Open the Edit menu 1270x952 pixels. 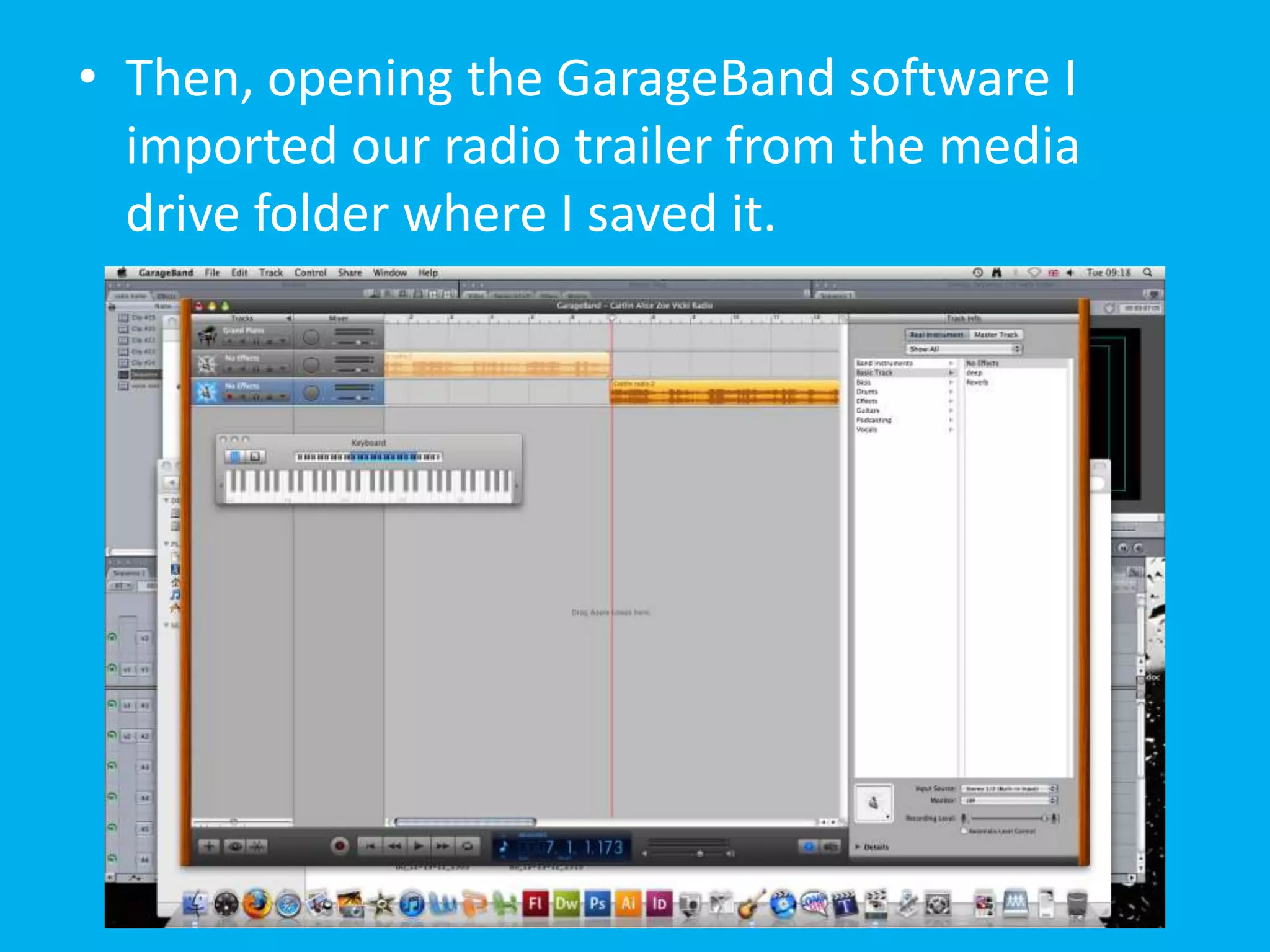click(239, 273)
